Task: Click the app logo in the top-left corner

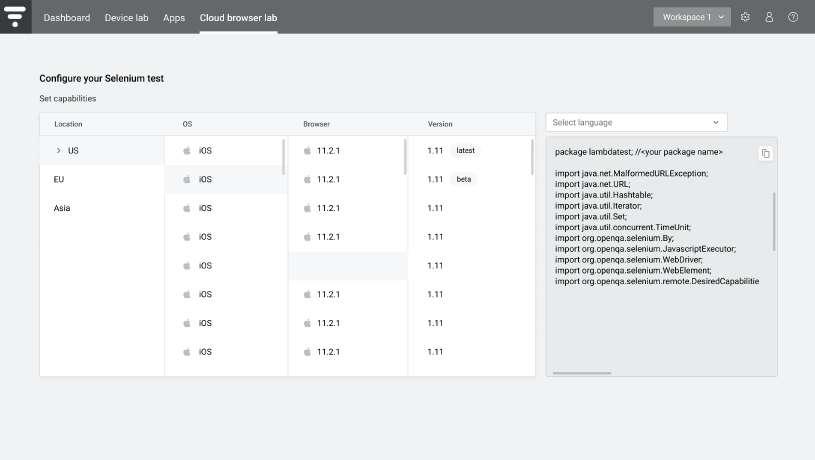Action: [x=15, y=17]
